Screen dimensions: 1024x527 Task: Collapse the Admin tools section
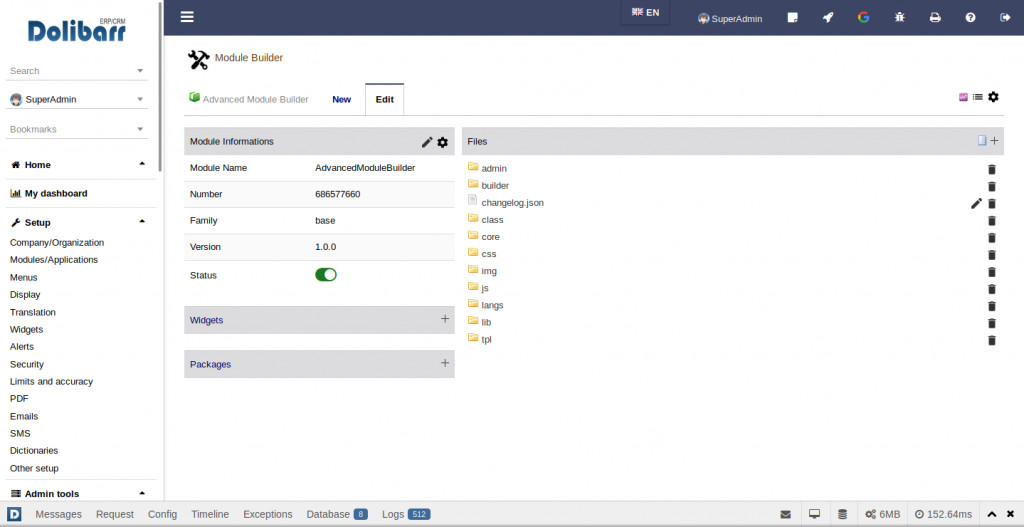[142, 493]
